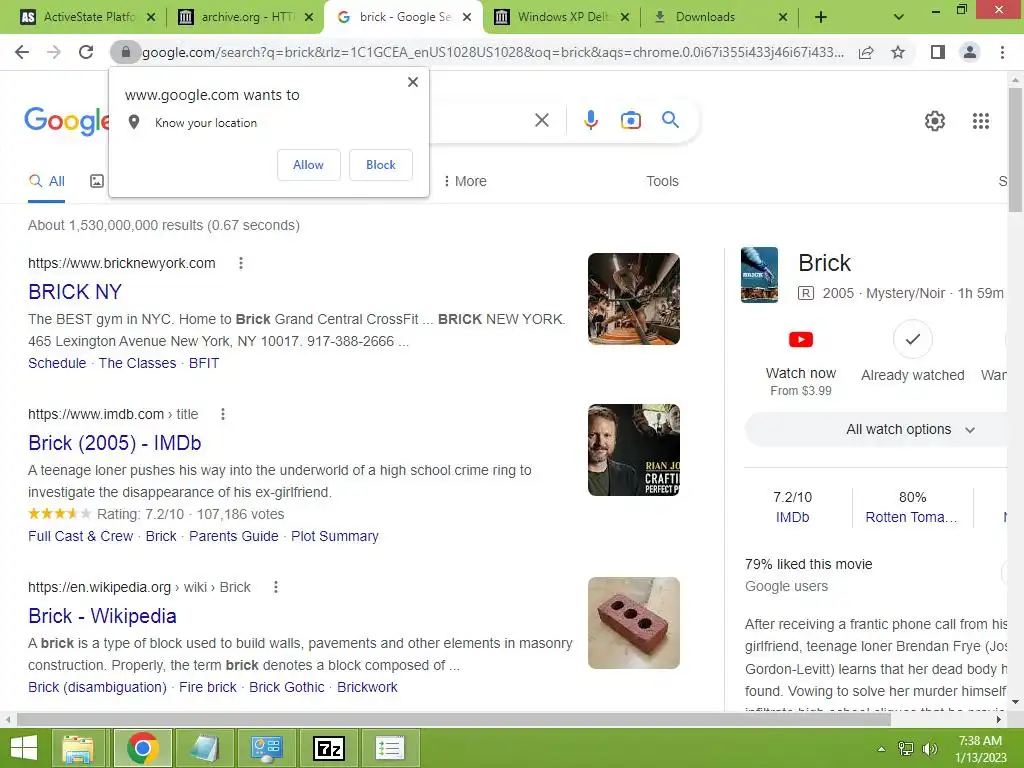Share this page using the share icon
This screenshot has width=1024, height=768.
click(x=866, y=52)
